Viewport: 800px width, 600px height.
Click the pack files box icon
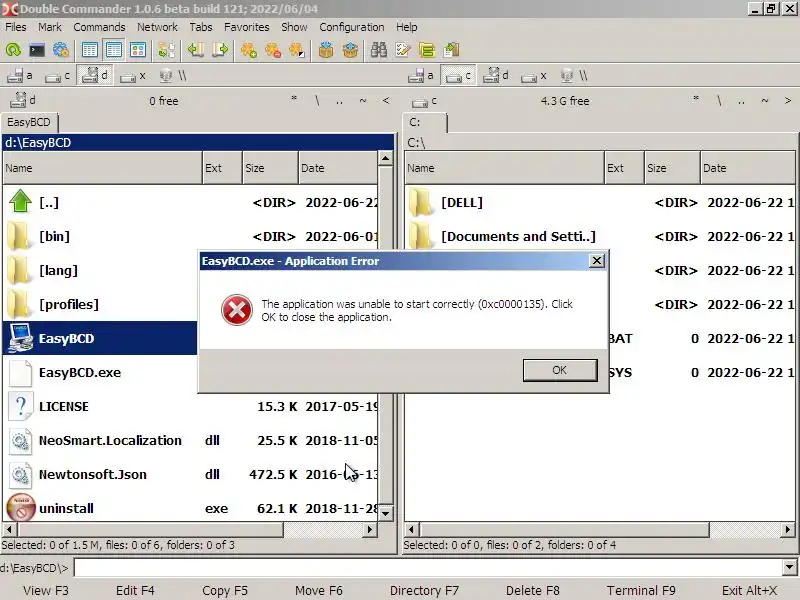[x=326, y=50]
